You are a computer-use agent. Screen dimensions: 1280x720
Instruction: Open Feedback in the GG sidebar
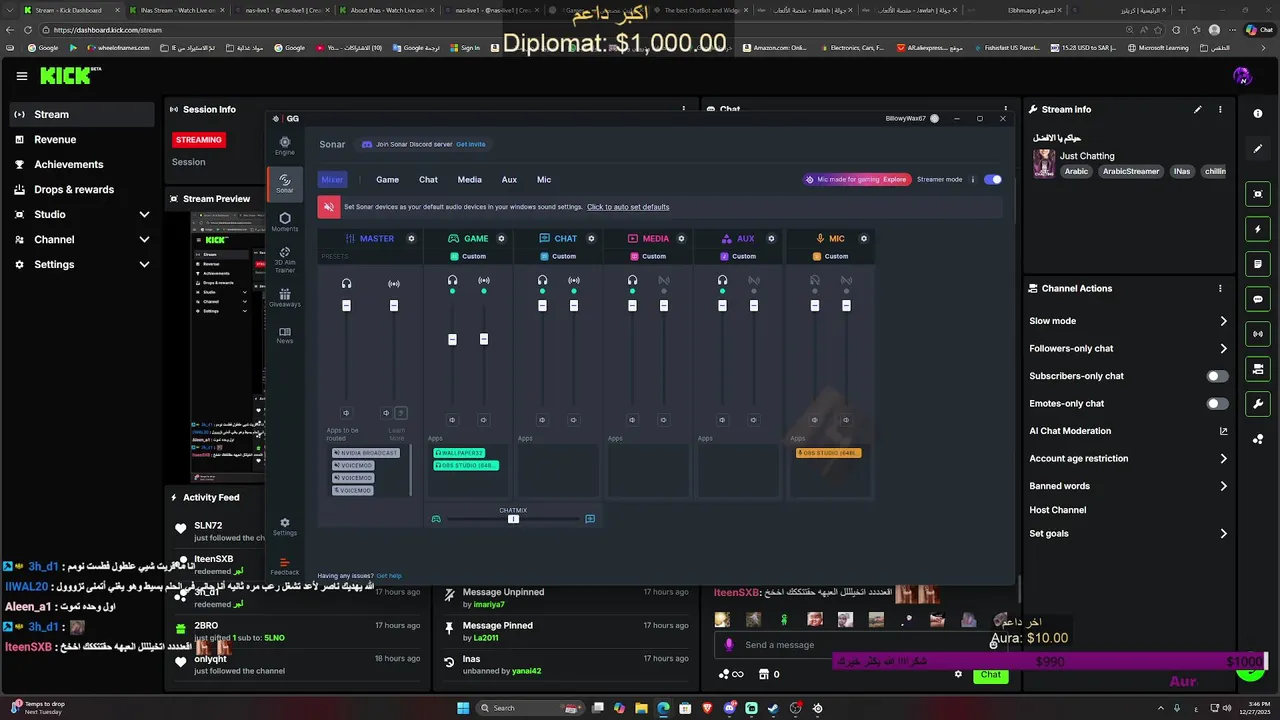[285, 566]
